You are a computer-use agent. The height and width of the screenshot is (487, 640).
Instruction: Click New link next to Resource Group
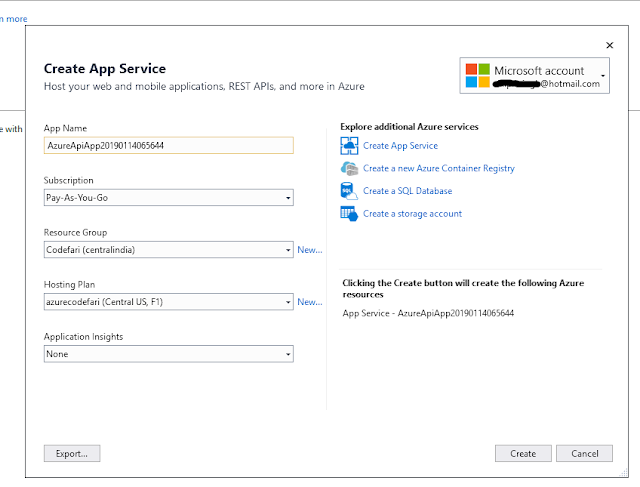point(310,250)
